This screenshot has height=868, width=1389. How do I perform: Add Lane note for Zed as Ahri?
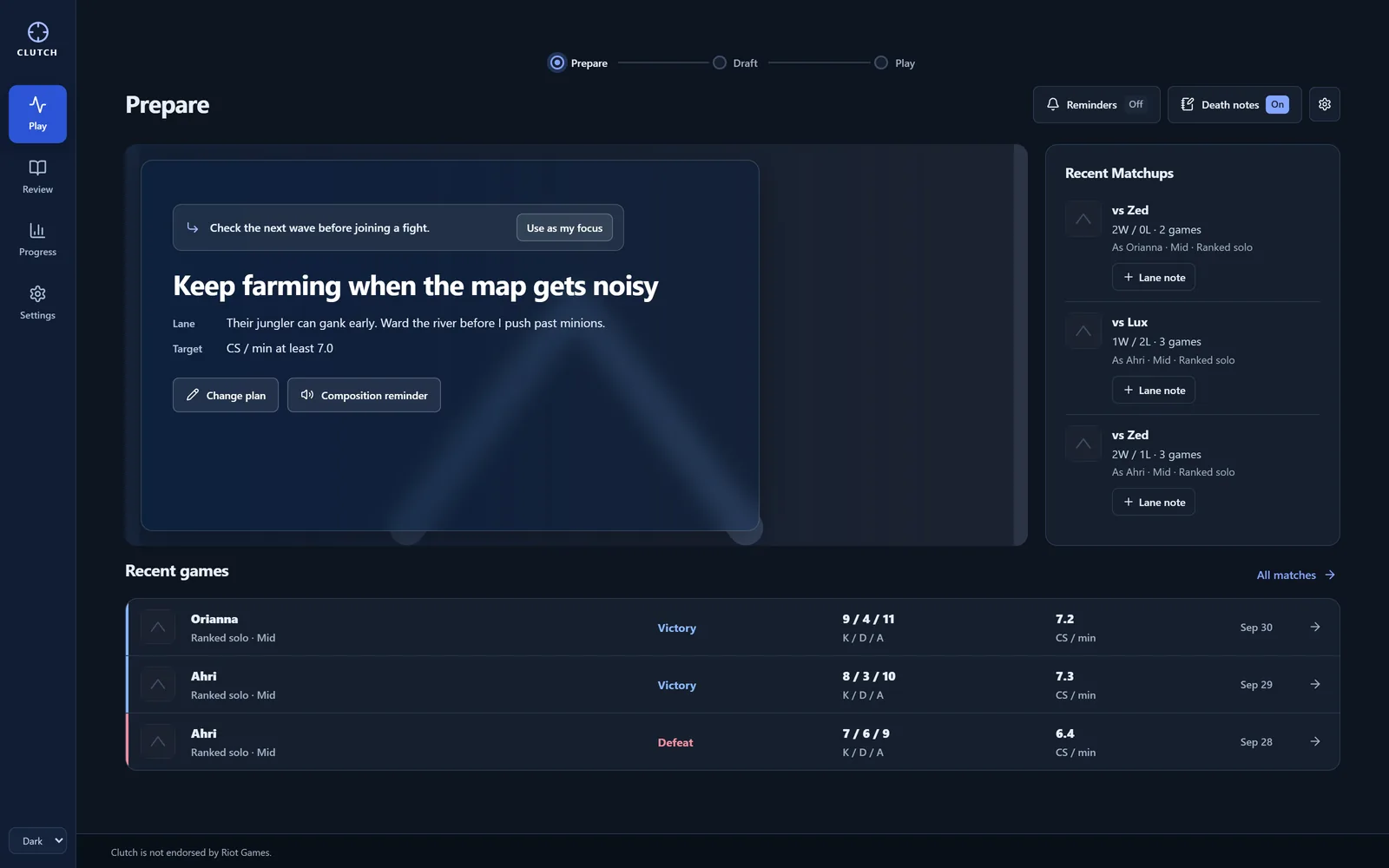point(1154,502)
